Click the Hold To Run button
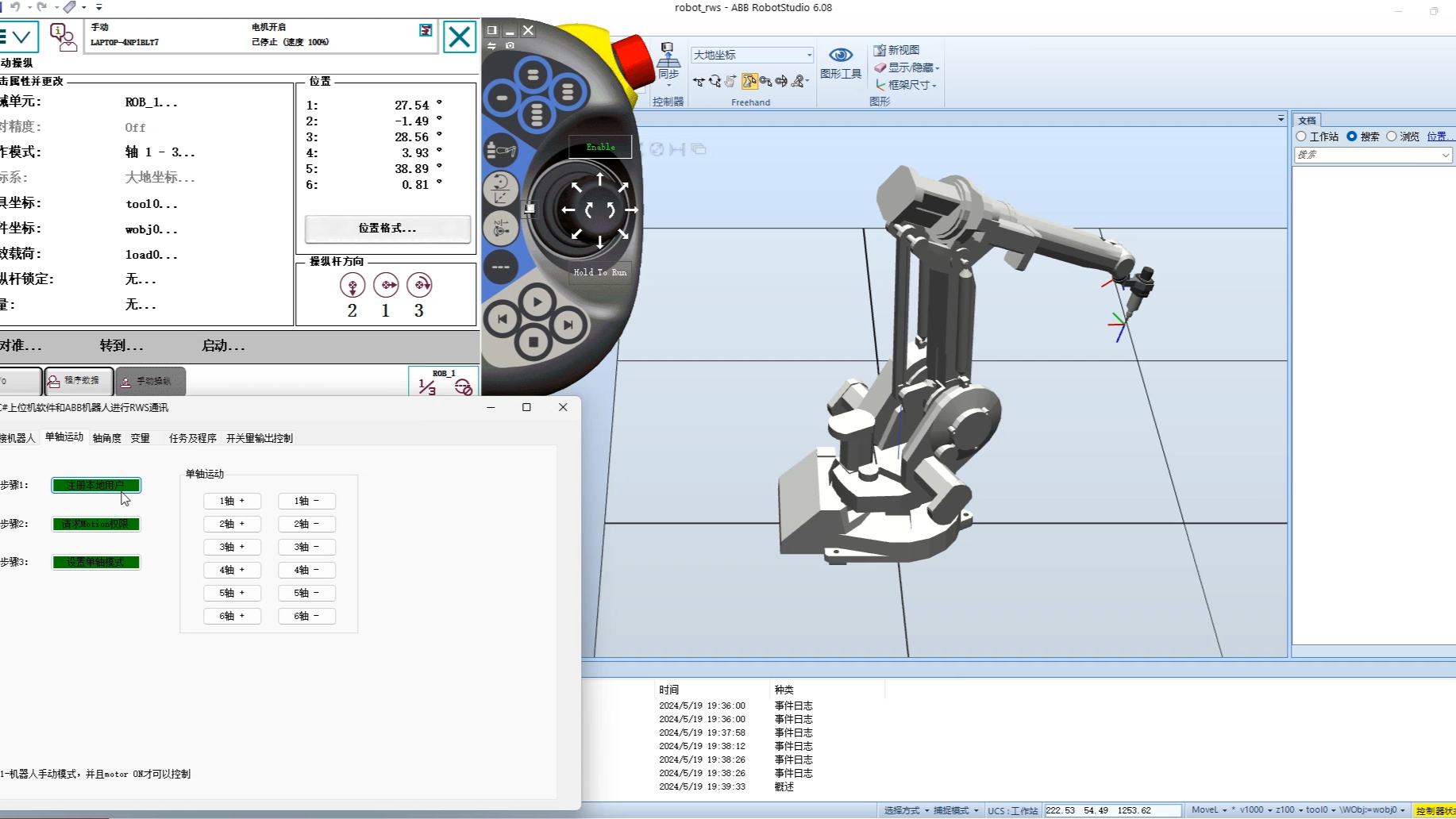Screen dimensions: 1456x819 point(600,272)
